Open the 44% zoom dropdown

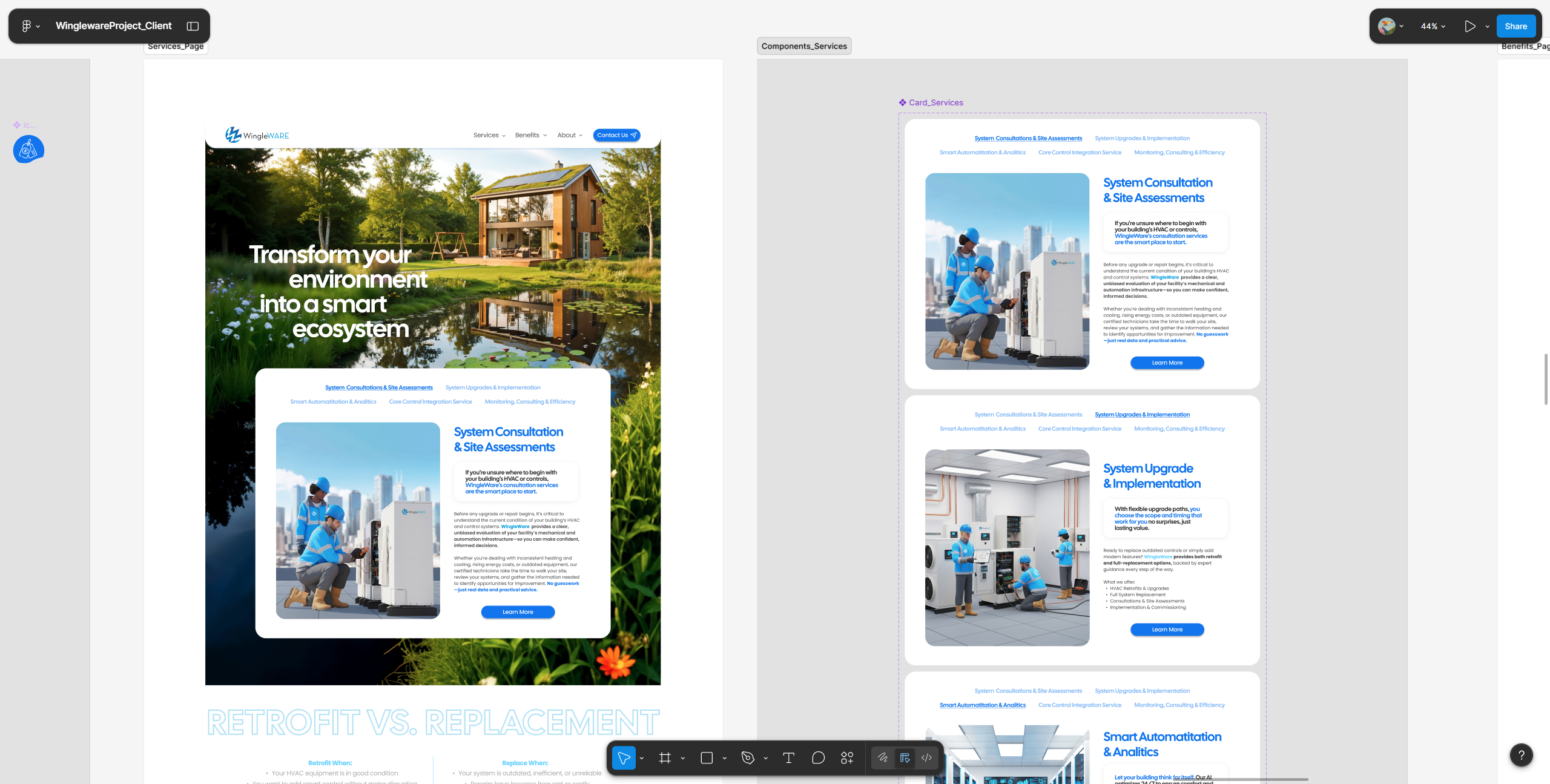tap(1433, 26)
